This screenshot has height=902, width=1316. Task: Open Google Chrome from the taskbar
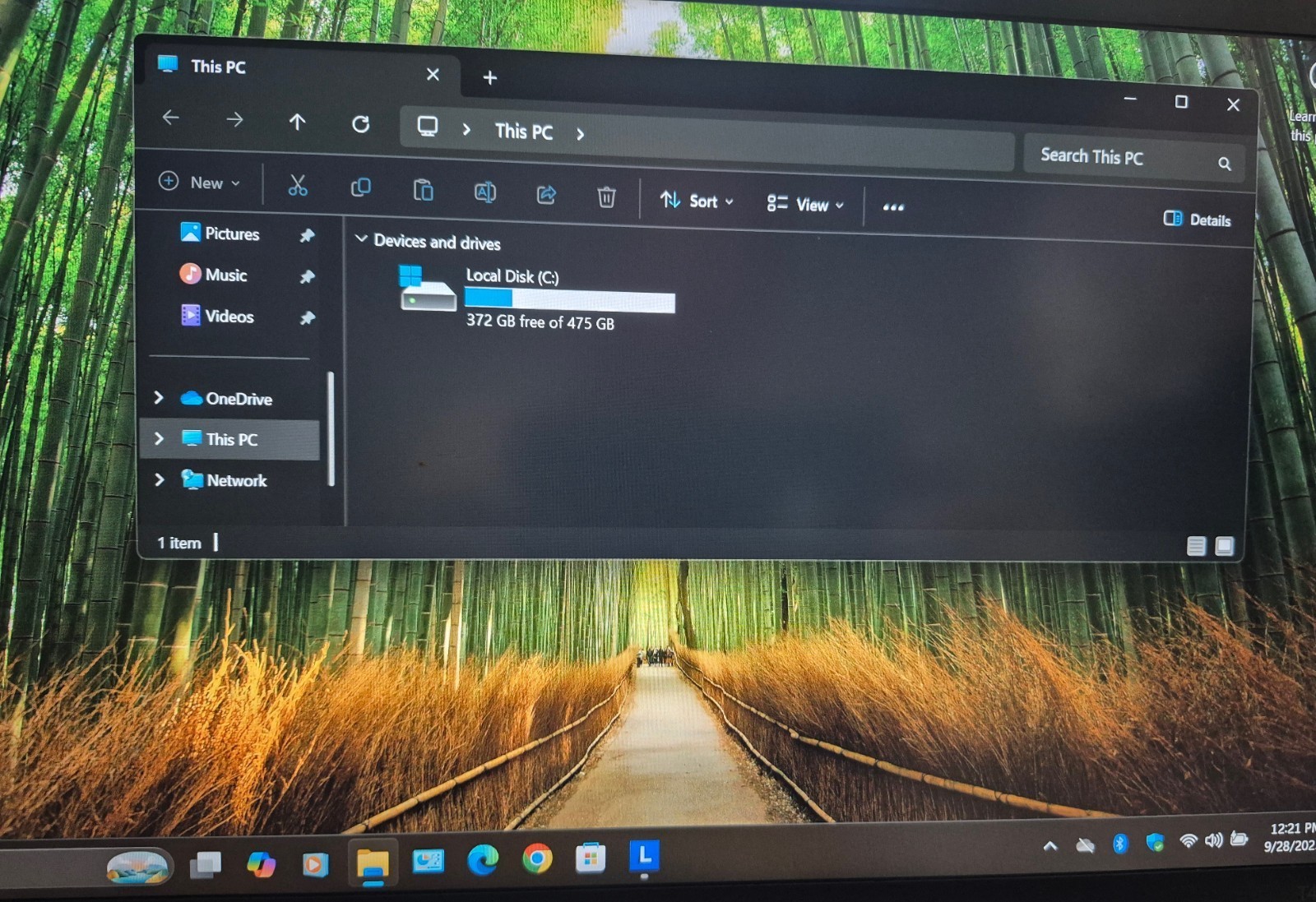point(537,860)
